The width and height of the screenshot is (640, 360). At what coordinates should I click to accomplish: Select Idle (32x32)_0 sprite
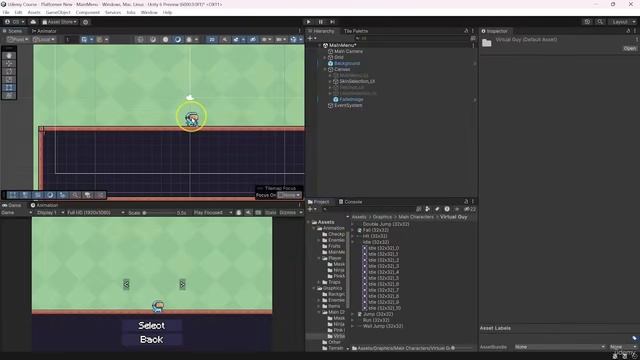(x=380, y=248)
